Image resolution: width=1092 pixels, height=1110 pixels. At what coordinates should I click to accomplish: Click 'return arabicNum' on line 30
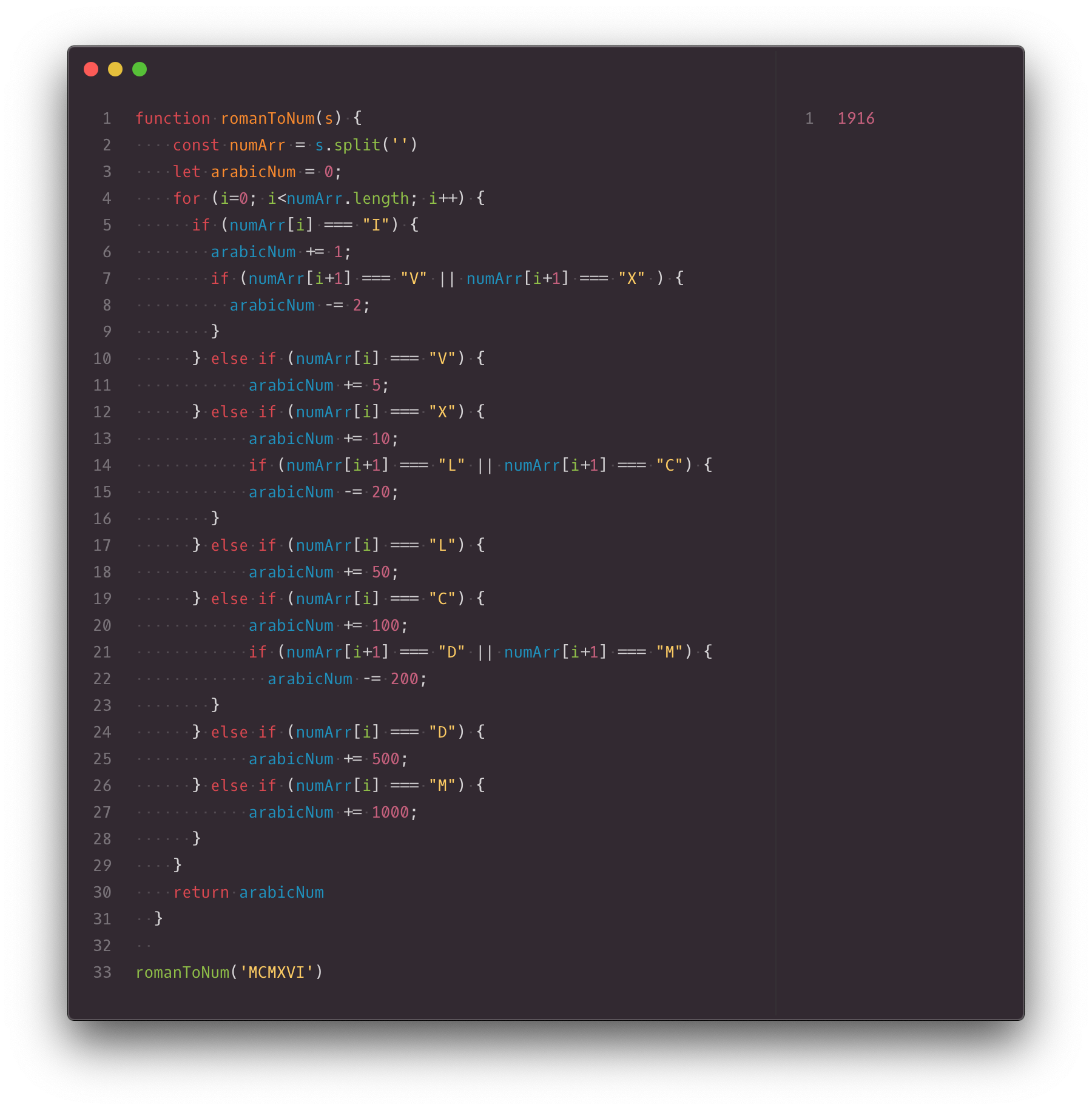248,892
